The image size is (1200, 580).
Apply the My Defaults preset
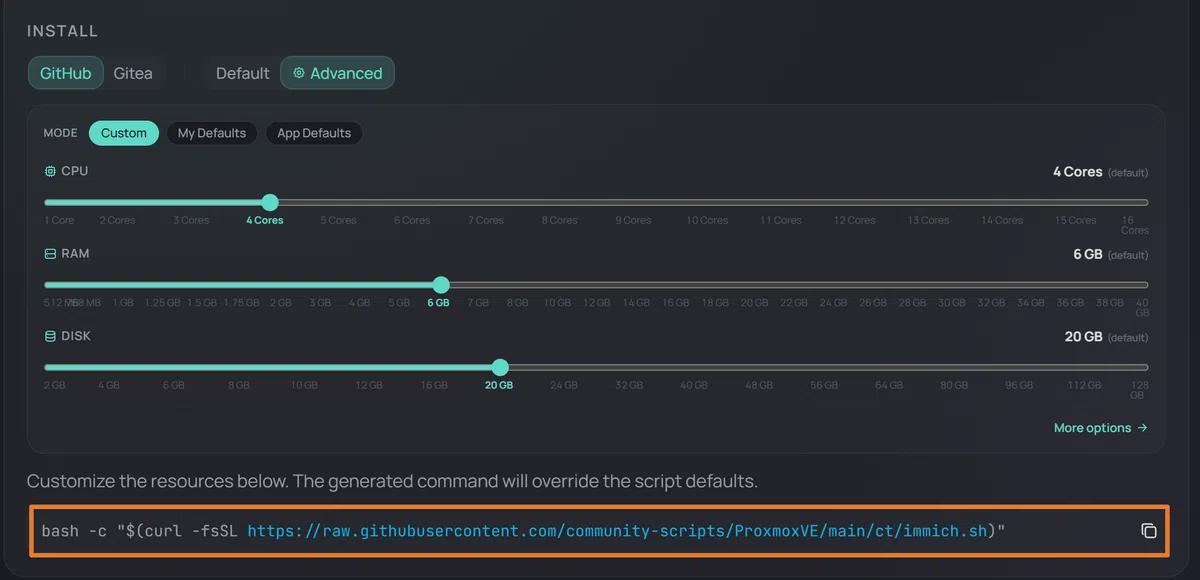(x=212, y=133)
